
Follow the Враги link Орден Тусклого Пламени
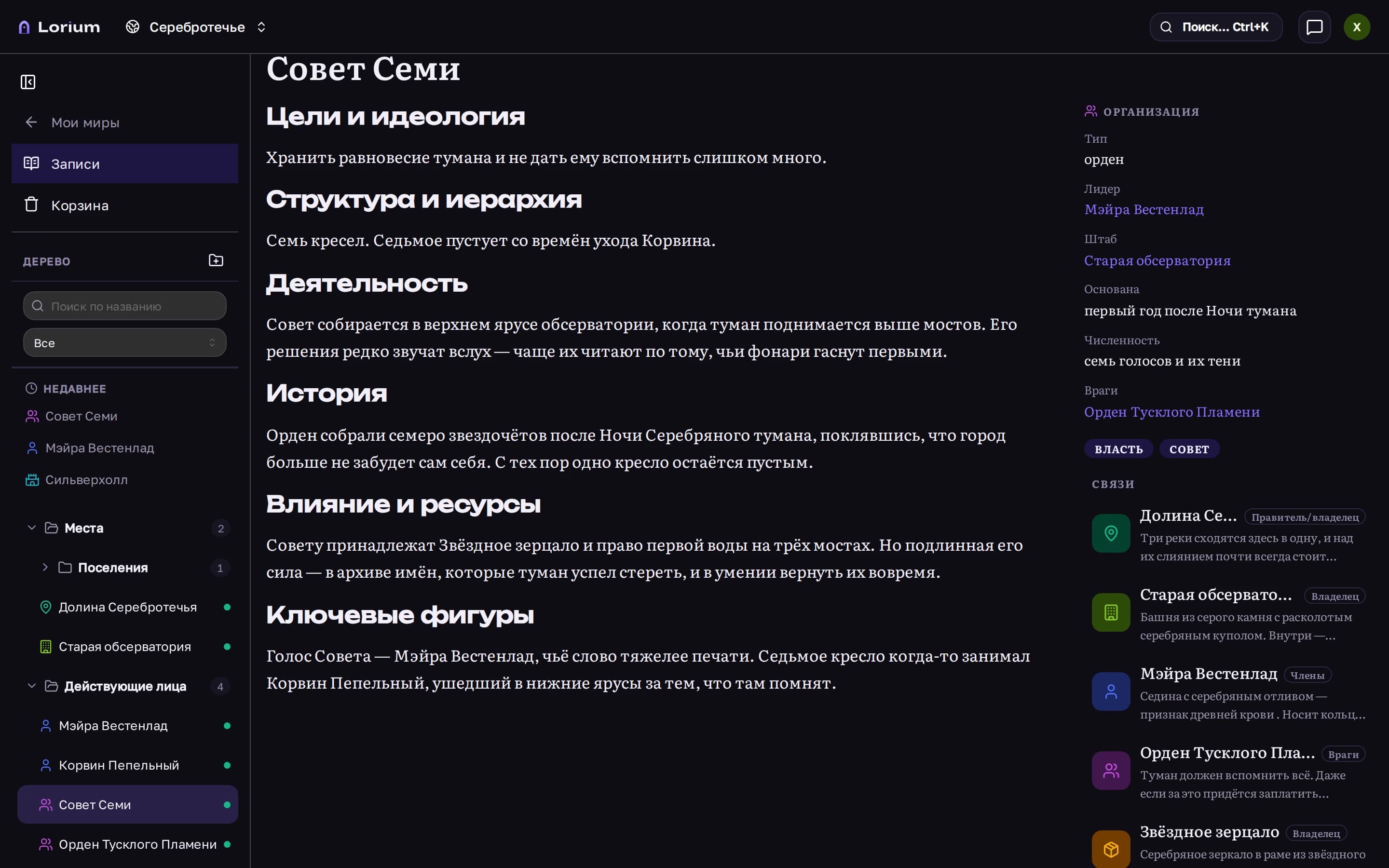coord(1171,412)
